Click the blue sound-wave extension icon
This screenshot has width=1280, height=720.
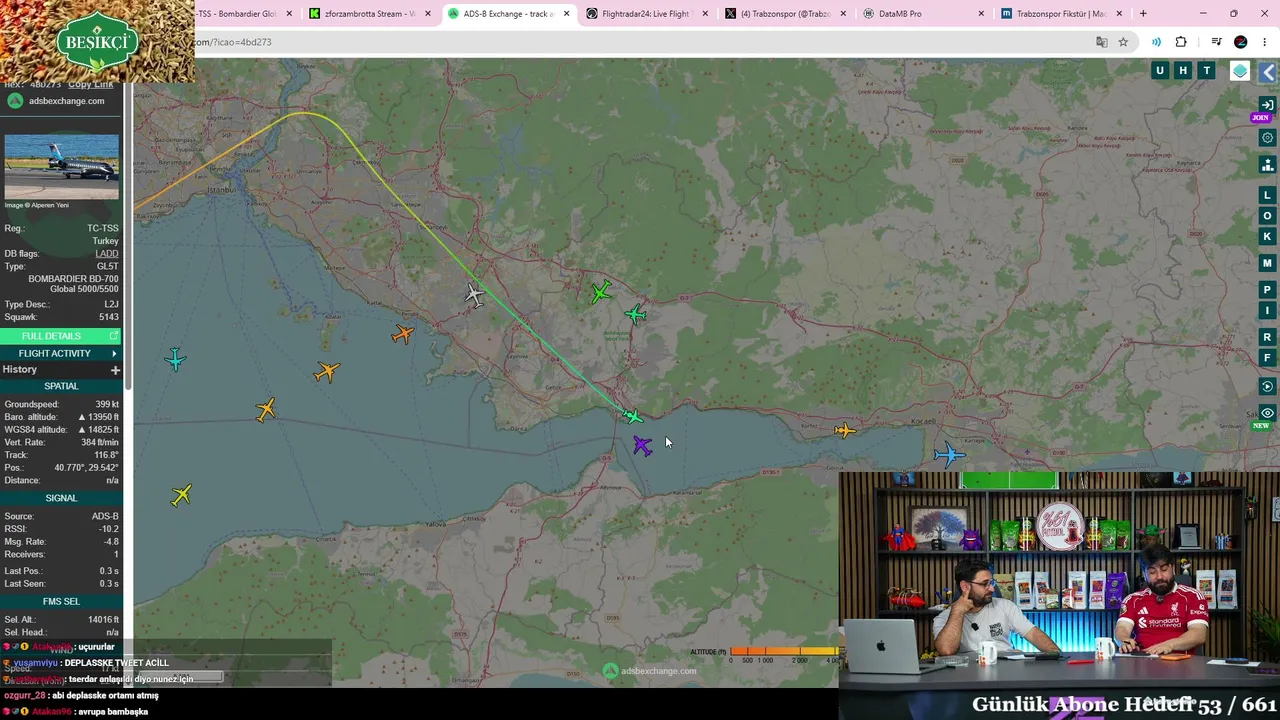1156,42
